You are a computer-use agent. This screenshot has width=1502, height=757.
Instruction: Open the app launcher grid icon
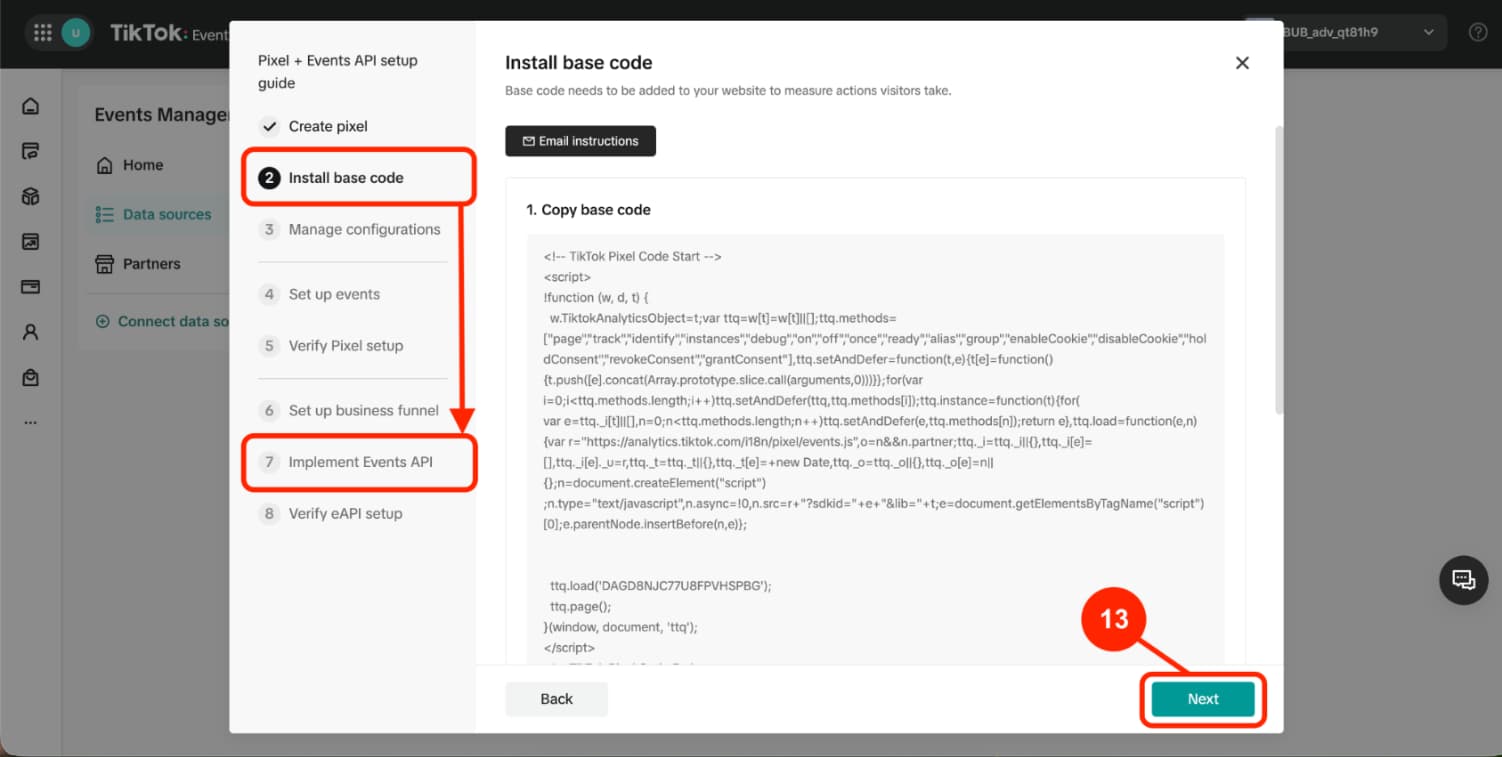point(43,33)
